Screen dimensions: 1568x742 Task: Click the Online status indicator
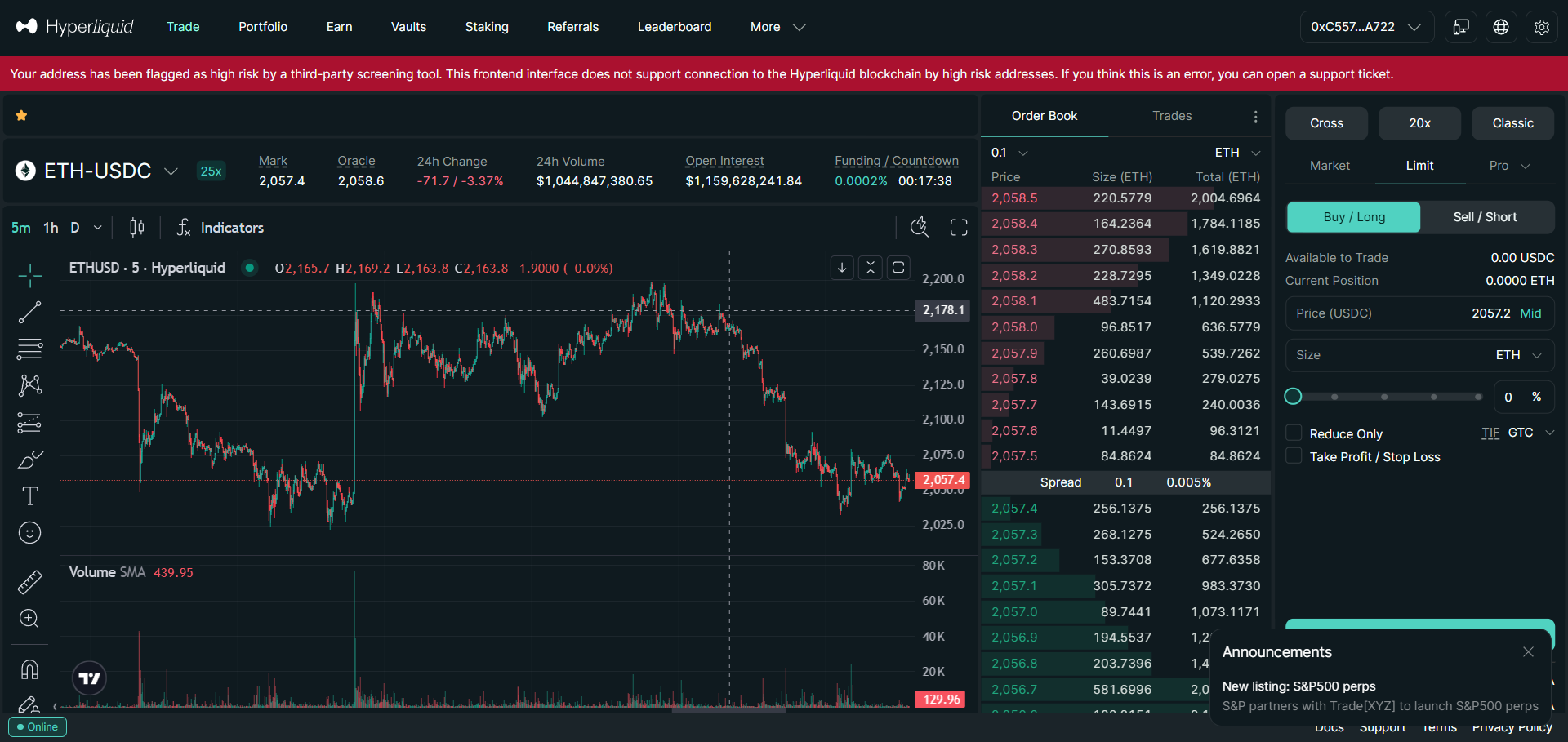tap(38, 726)
